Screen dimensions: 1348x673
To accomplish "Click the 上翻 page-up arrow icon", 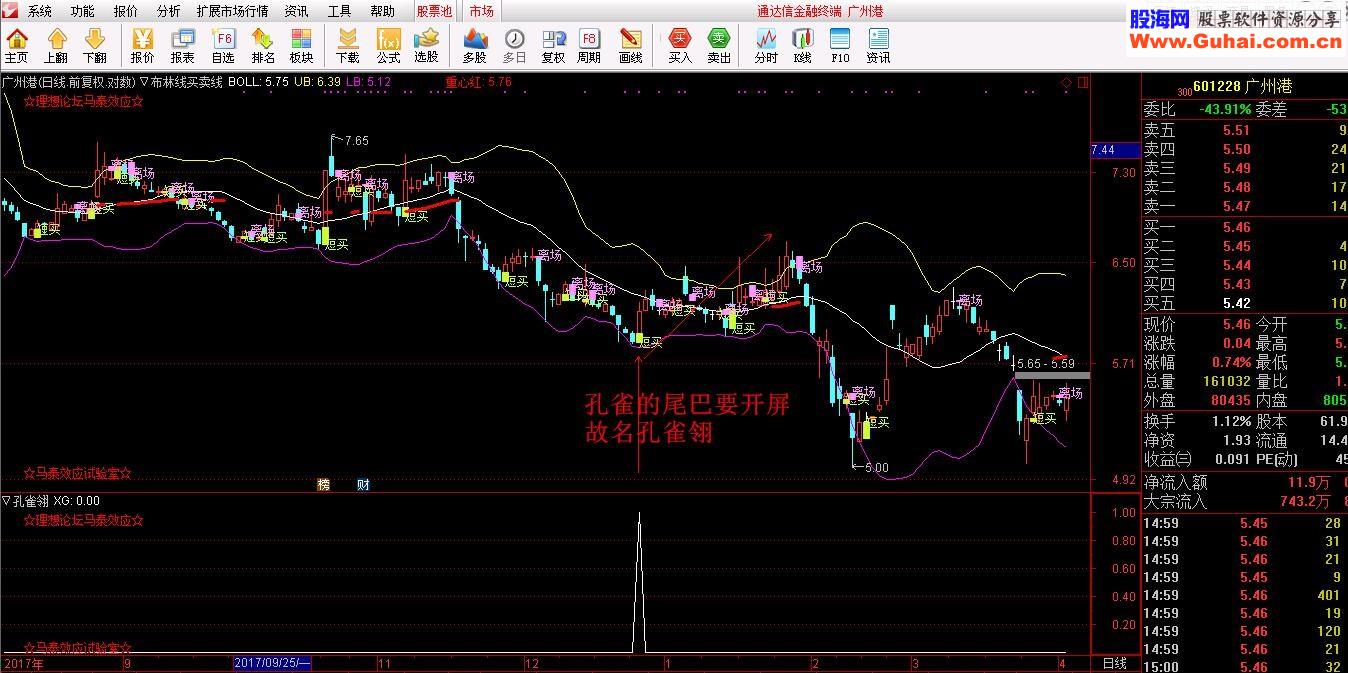I will tap(56, 45).
